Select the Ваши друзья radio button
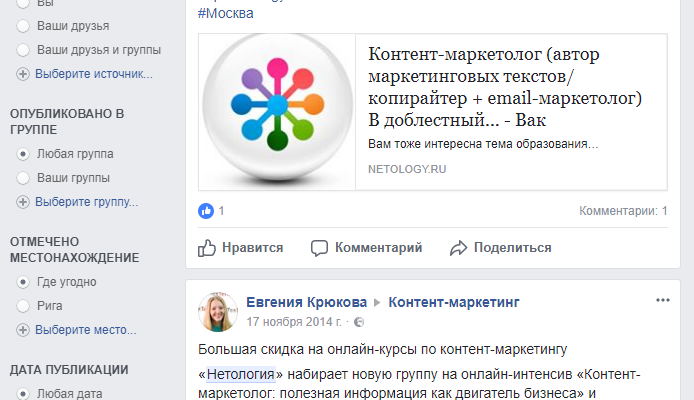The image size is (694, 400). [x=23, y=26]
